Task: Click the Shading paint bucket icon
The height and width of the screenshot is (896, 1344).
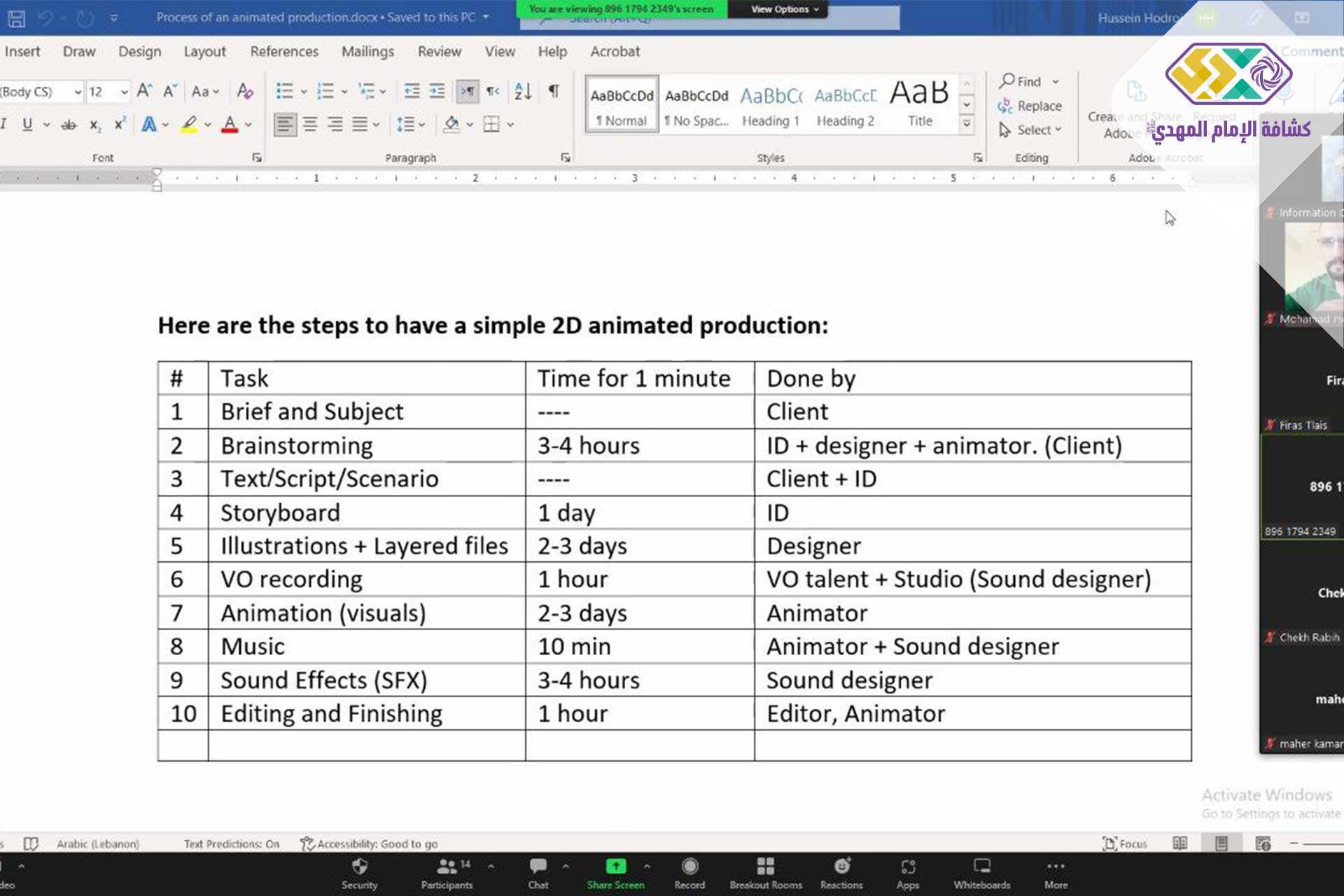Action: coord(451,125)
